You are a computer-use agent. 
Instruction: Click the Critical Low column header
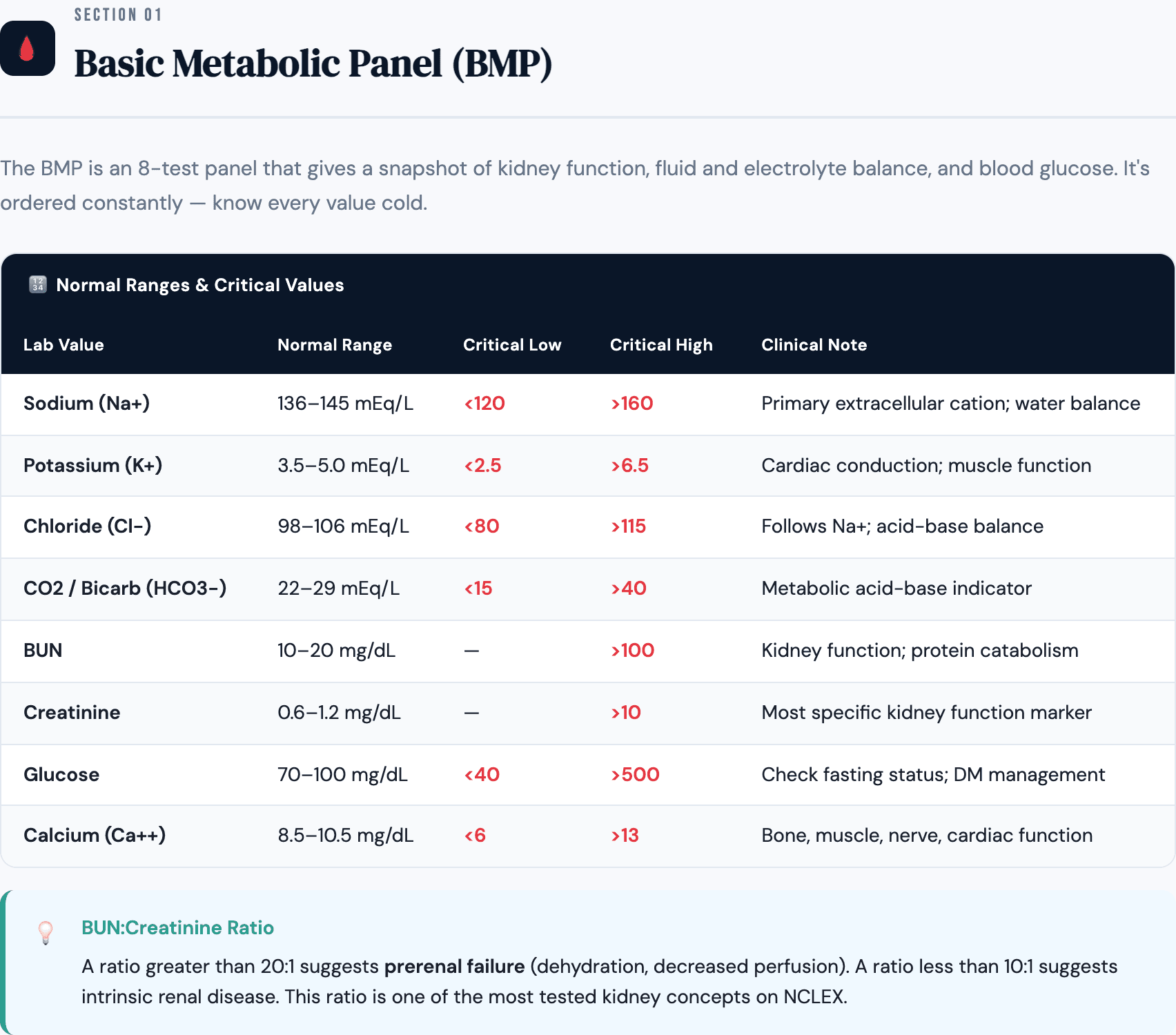512,345
